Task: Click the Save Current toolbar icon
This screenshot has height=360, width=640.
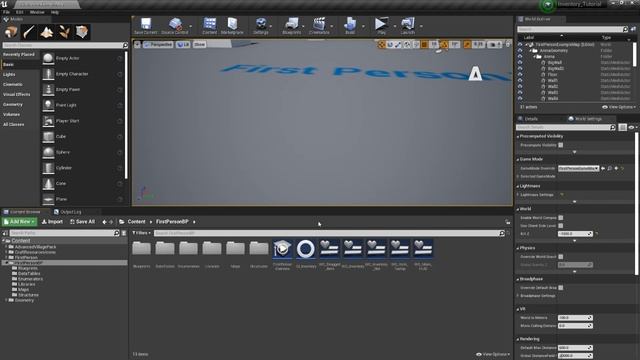Action: pos(145,26)
